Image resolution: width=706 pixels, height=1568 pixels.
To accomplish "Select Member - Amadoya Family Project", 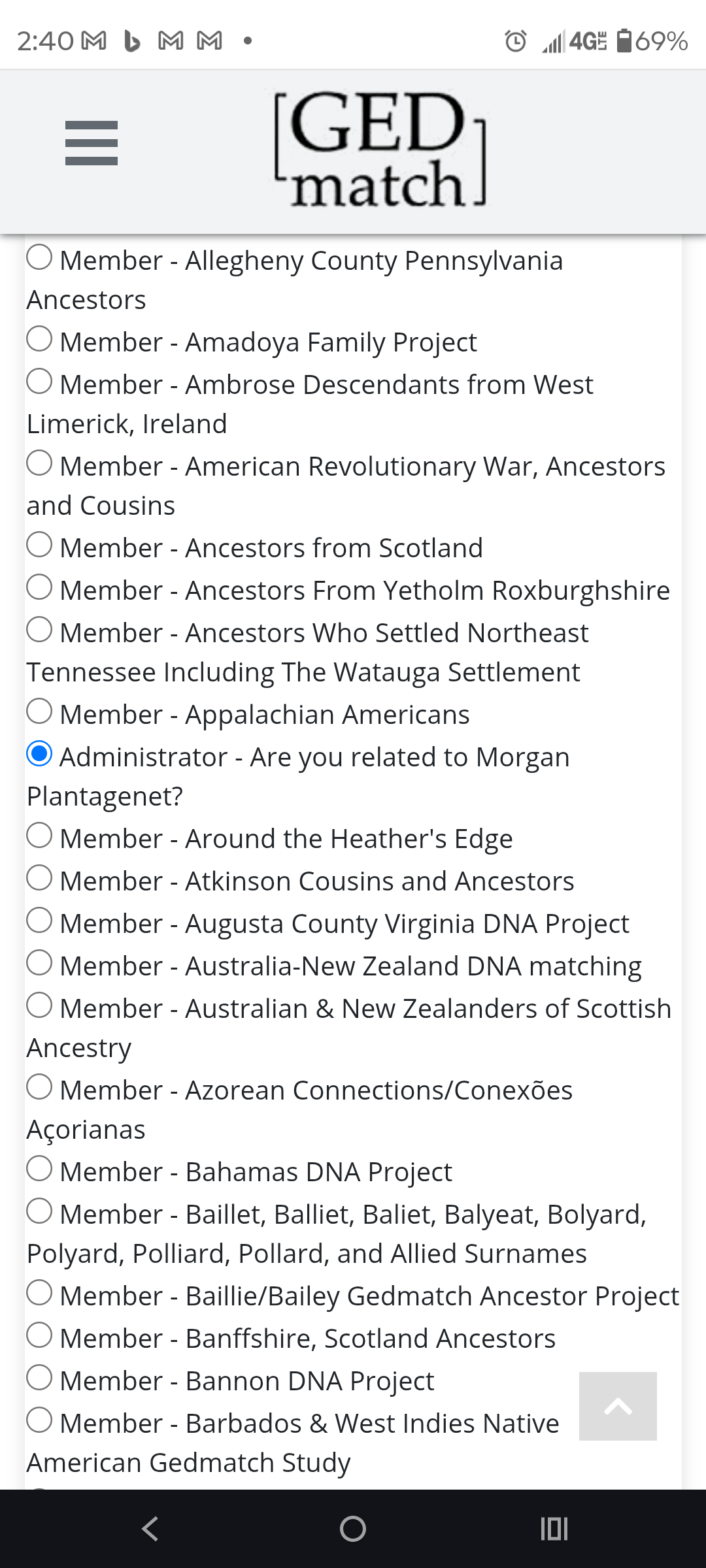I will (x=40, y=341).
